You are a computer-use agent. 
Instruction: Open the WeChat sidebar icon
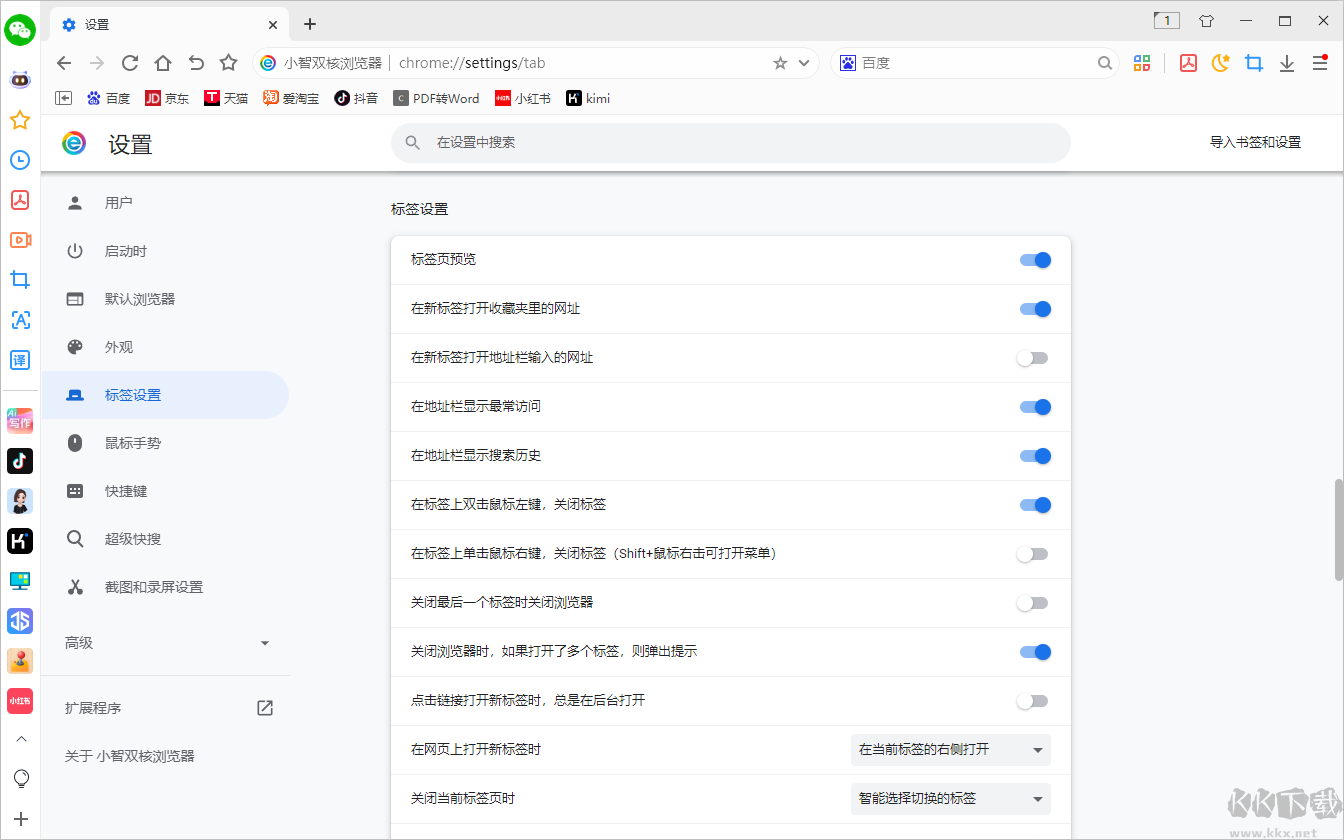[x=20, y=30]
